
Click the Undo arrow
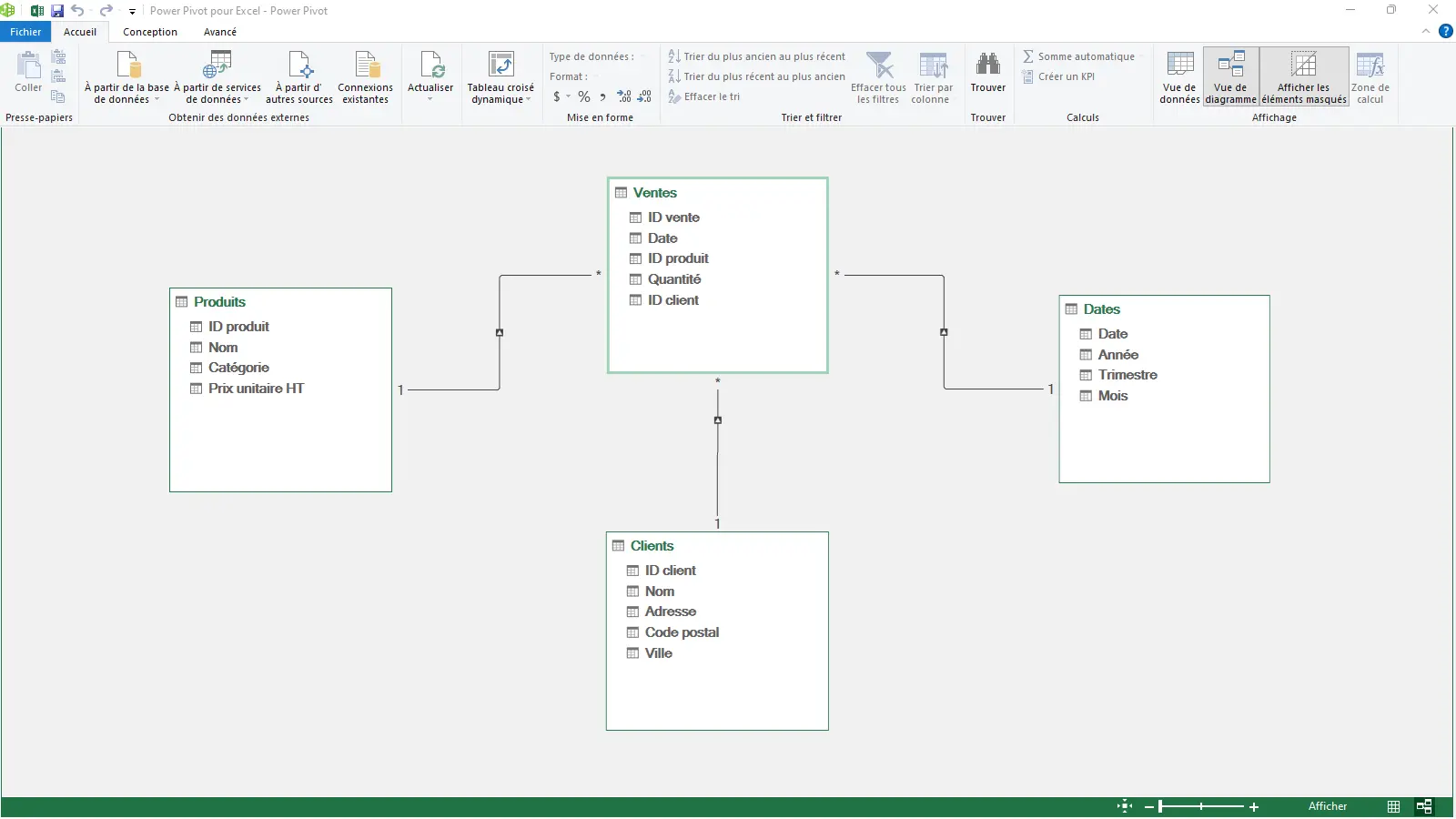point(77,11)
